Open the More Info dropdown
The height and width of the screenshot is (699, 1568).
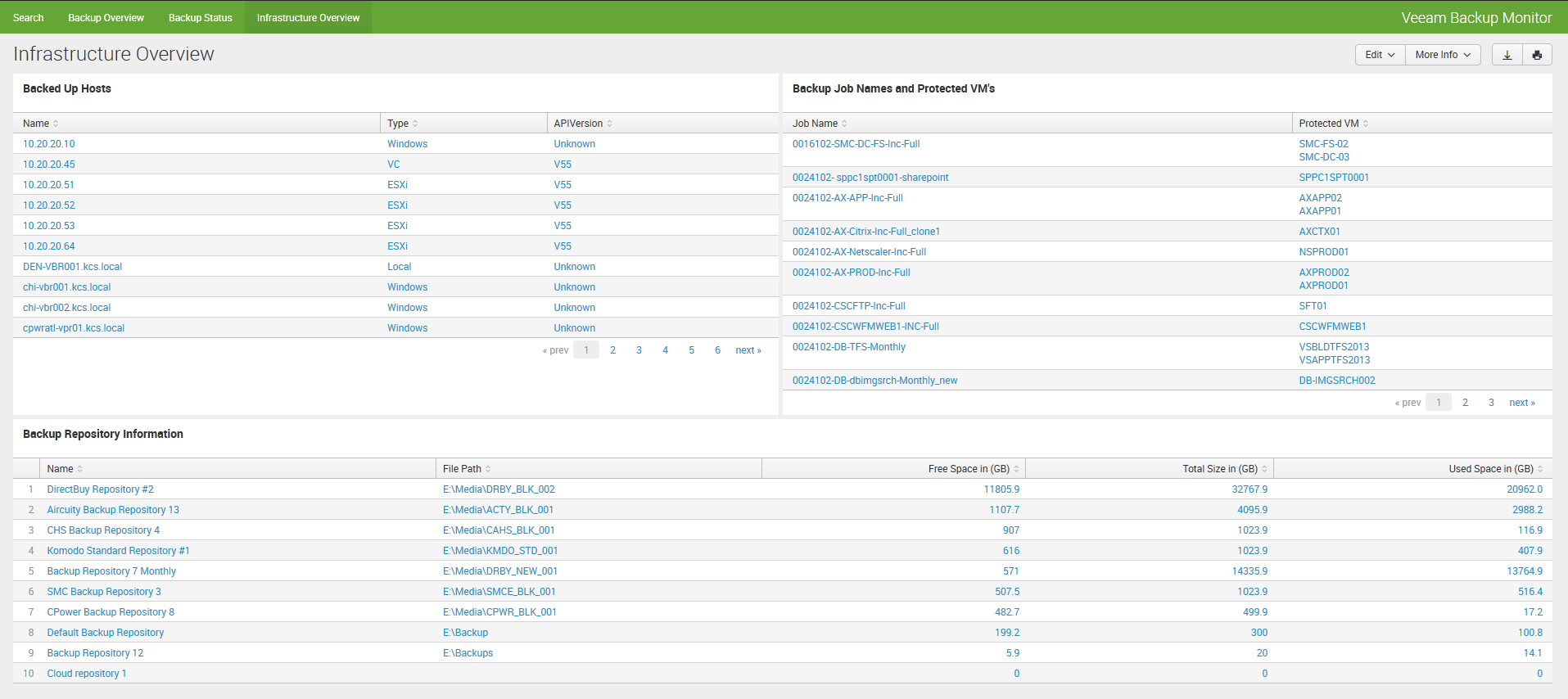(1443, 55)
